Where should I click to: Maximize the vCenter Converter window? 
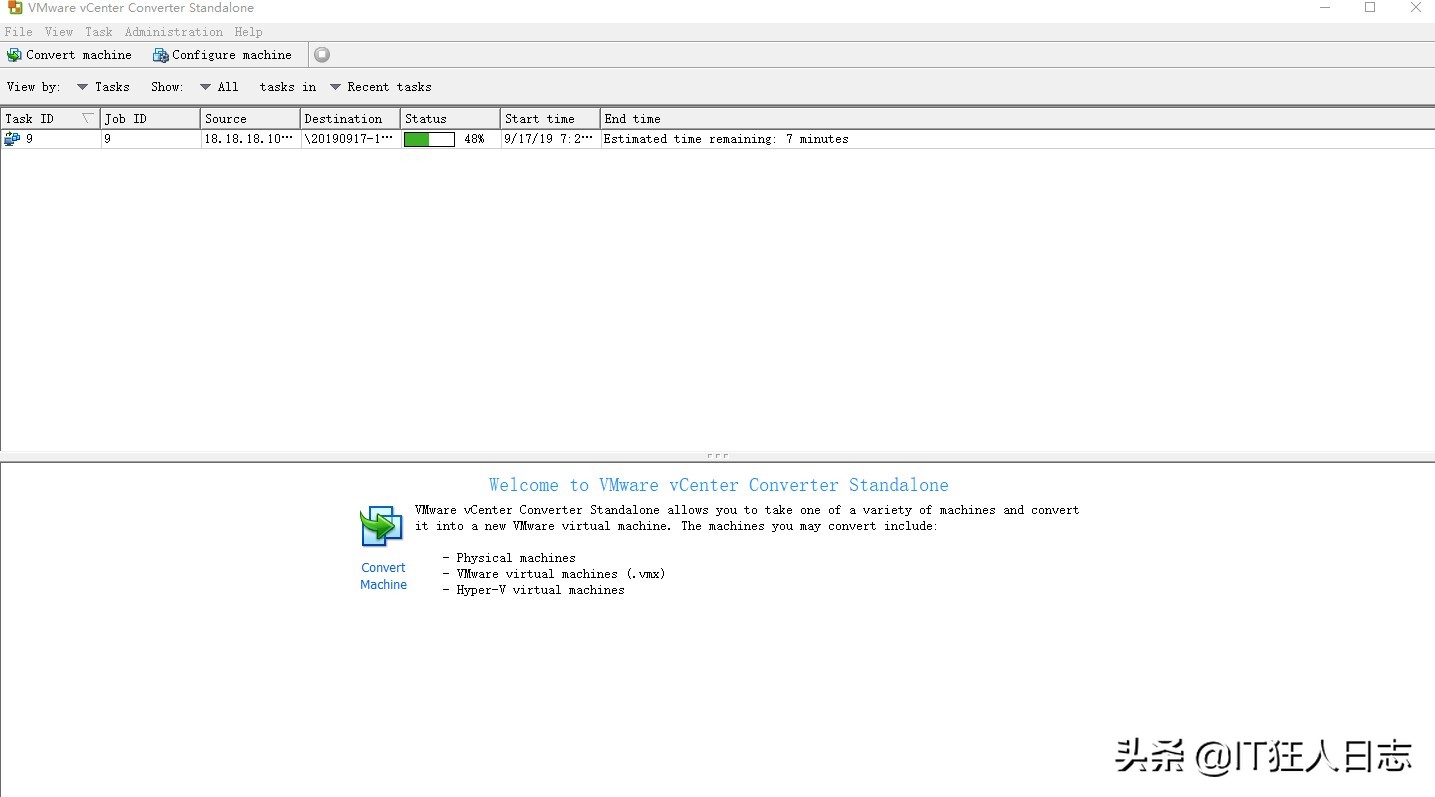[1370, 8]
